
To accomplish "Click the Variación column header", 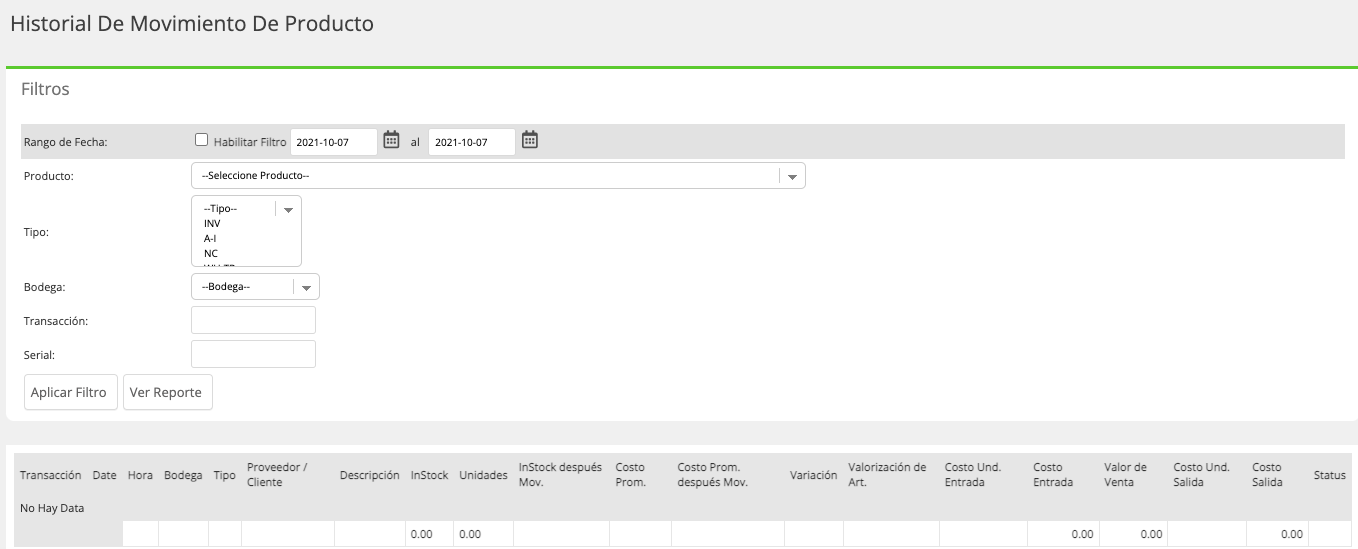I will [x=813, y=475].
